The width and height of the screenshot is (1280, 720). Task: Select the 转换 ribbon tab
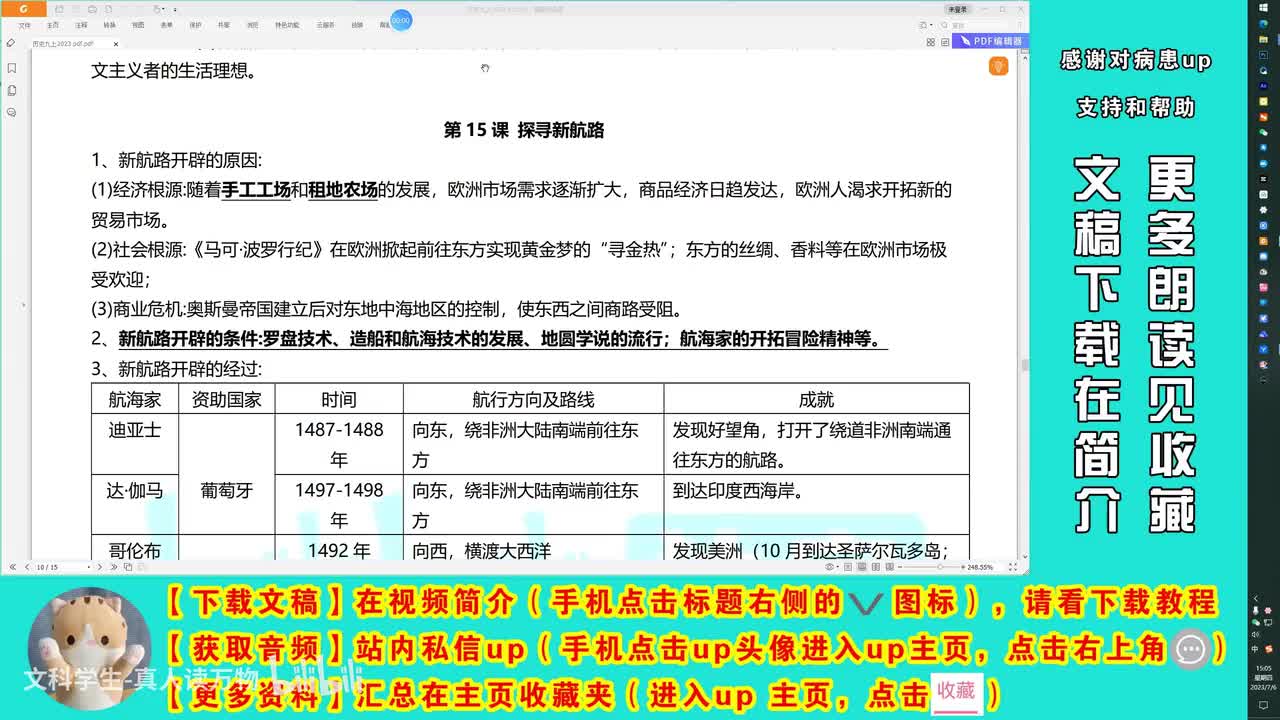click(110, 25)
